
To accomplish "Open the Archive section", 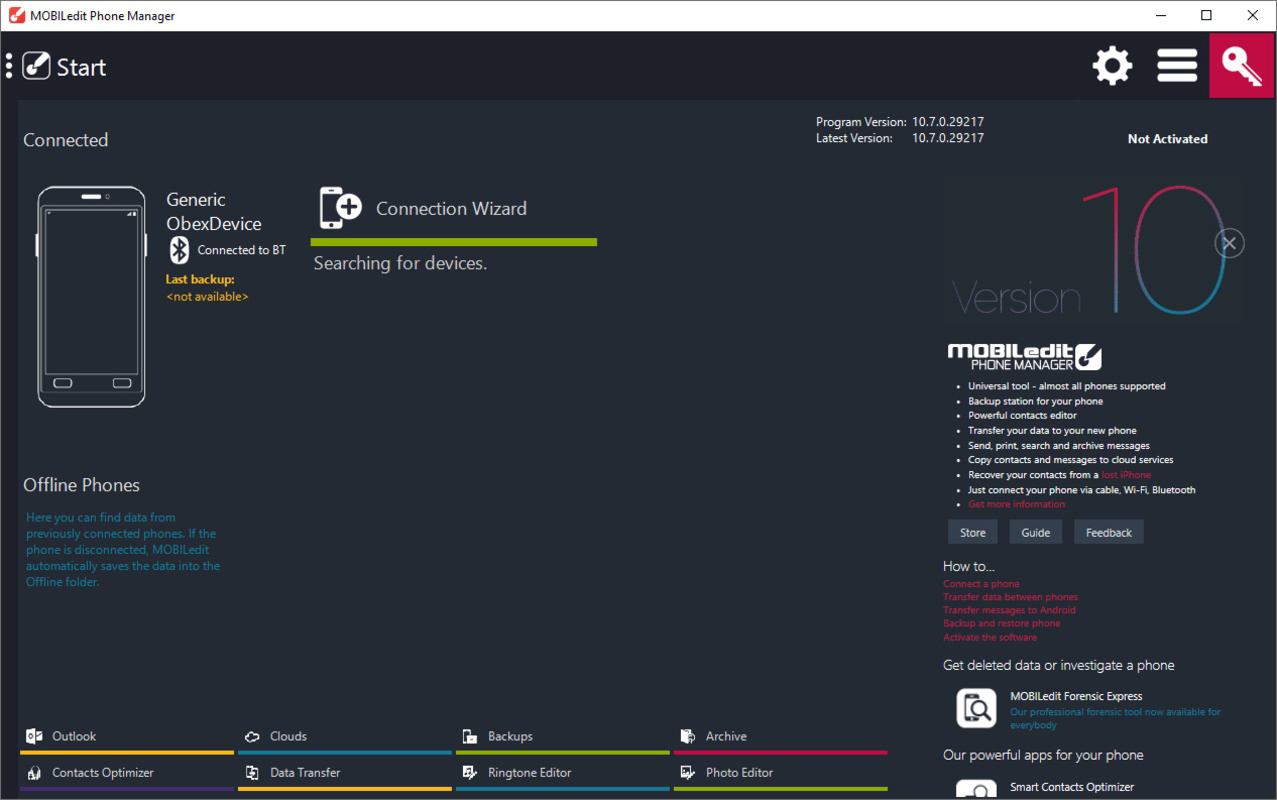I will click(780, 738).
